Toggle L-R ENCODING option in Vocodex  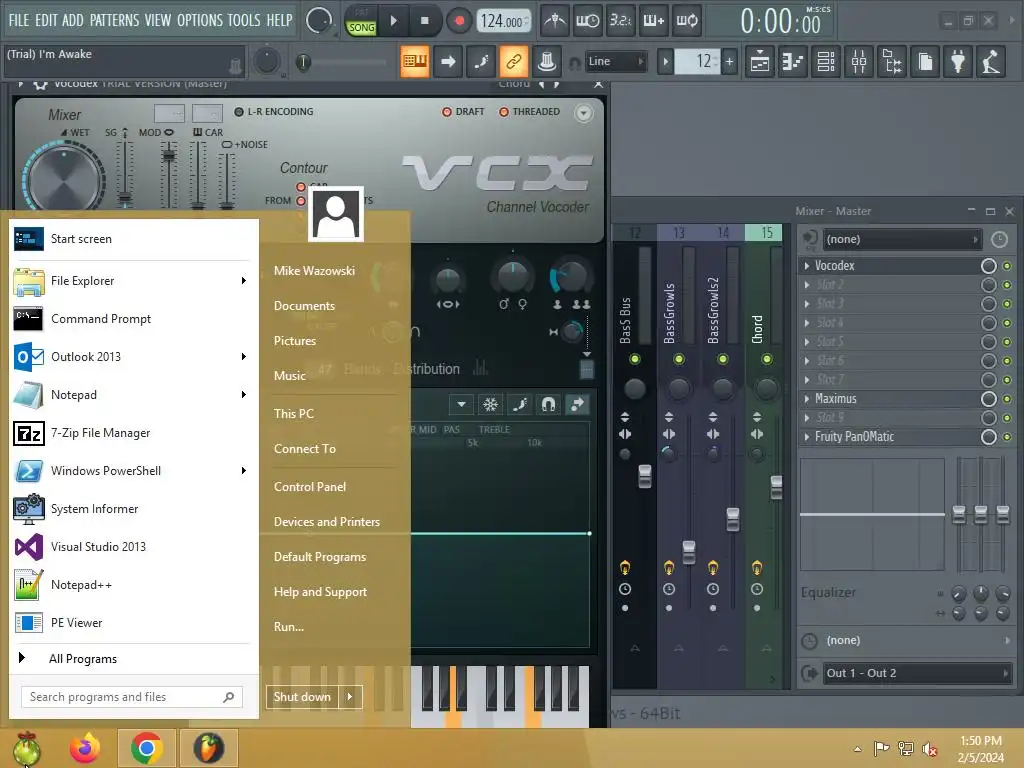point(239,112)
